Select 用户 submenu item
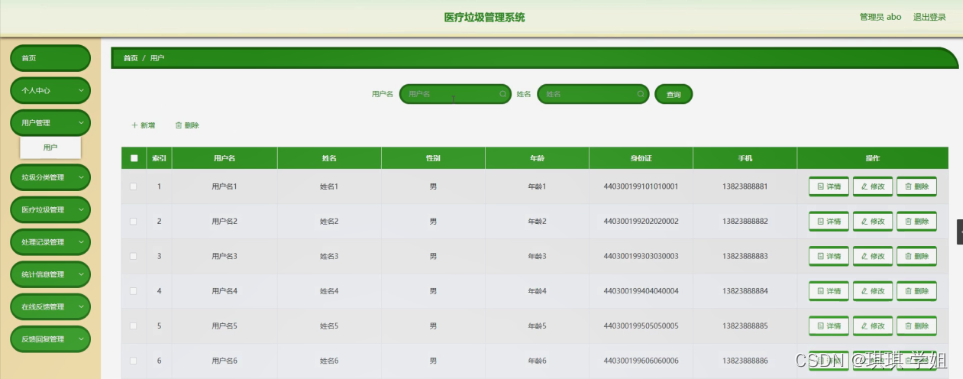Screen dimensions: 963x379 point(50,147)
